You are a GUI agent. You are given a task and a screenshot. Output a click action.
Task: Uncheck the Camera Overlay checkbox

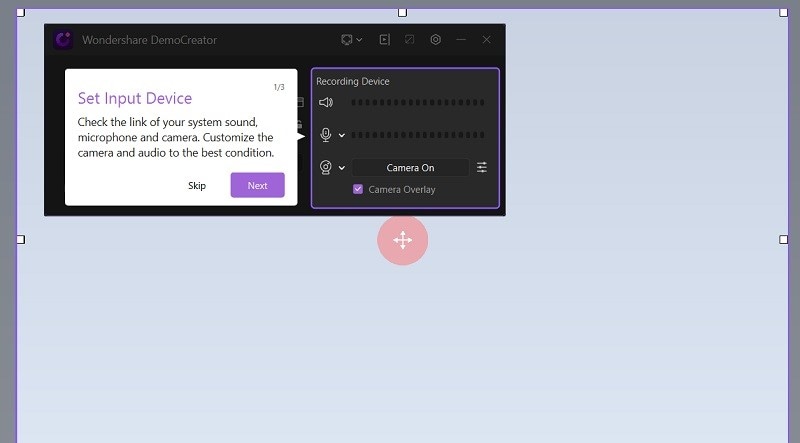358,189
